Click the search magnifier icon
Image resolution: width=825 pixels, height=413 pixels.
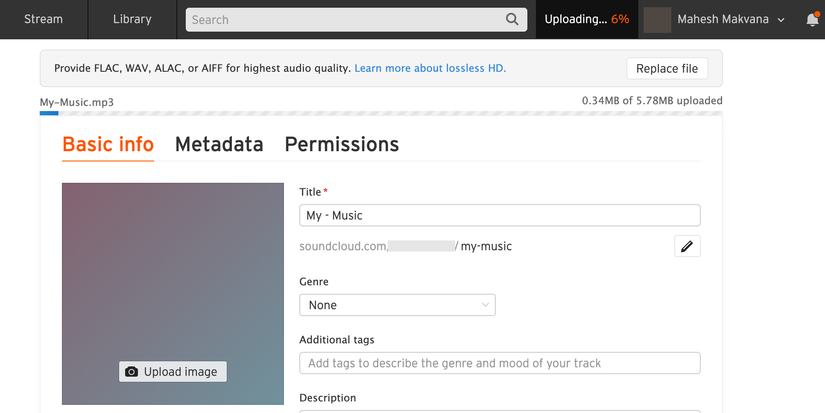(513, 19)
